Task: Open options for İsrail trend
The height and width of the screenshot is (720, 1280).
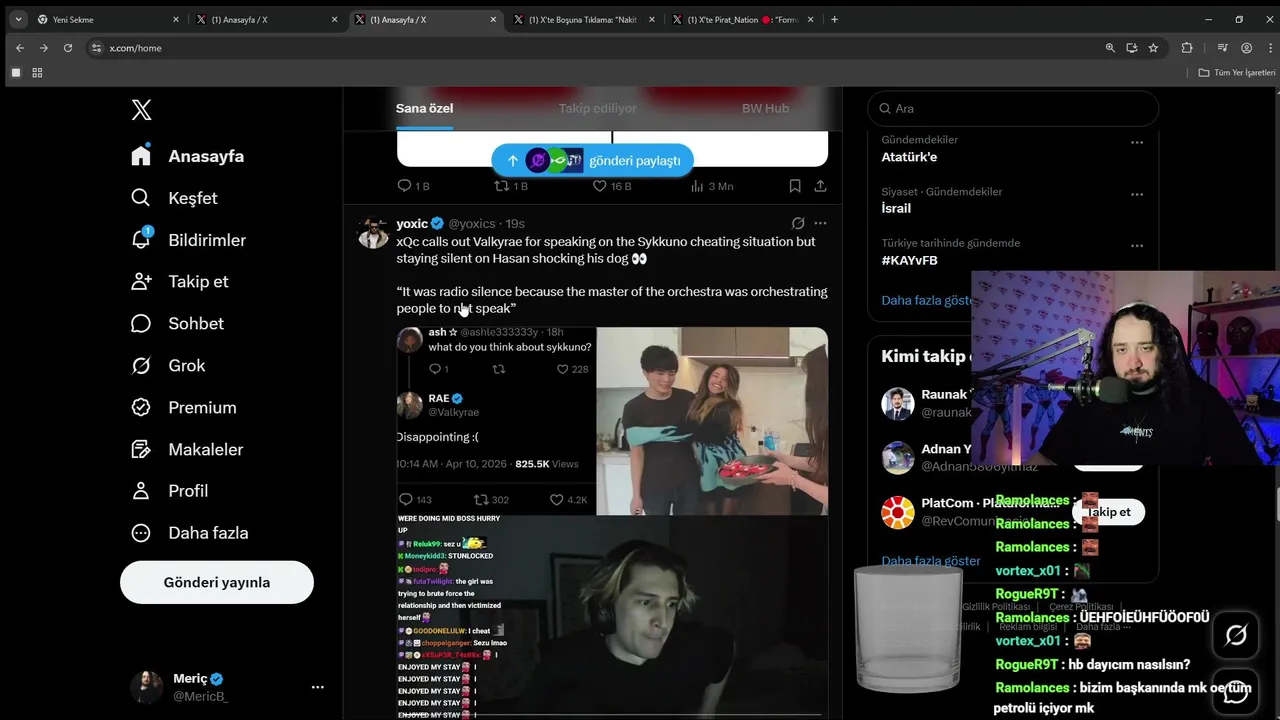Action: tap(1137, 194)
